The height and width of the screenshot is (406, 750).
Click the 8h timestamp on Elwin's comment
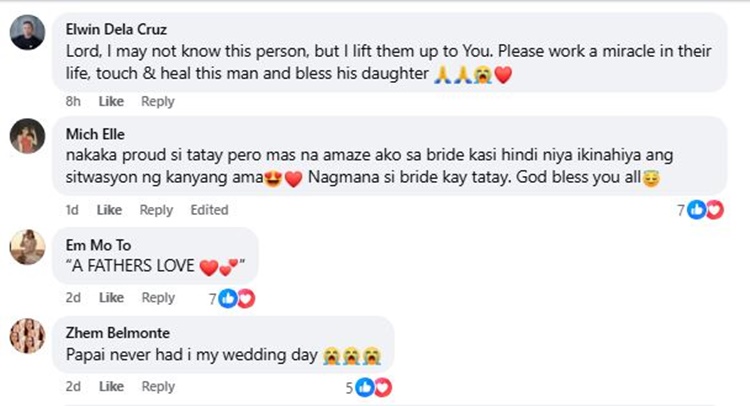(73, 101)
